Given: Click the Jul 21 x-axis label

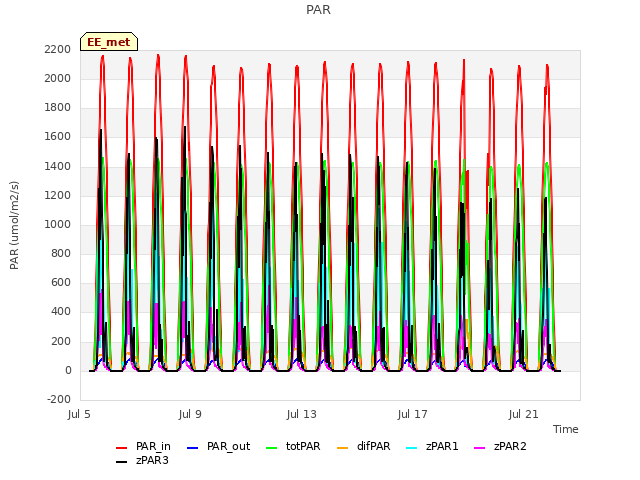Looking at the screenshot, I should pyautogui.click(x=524, y=415).
